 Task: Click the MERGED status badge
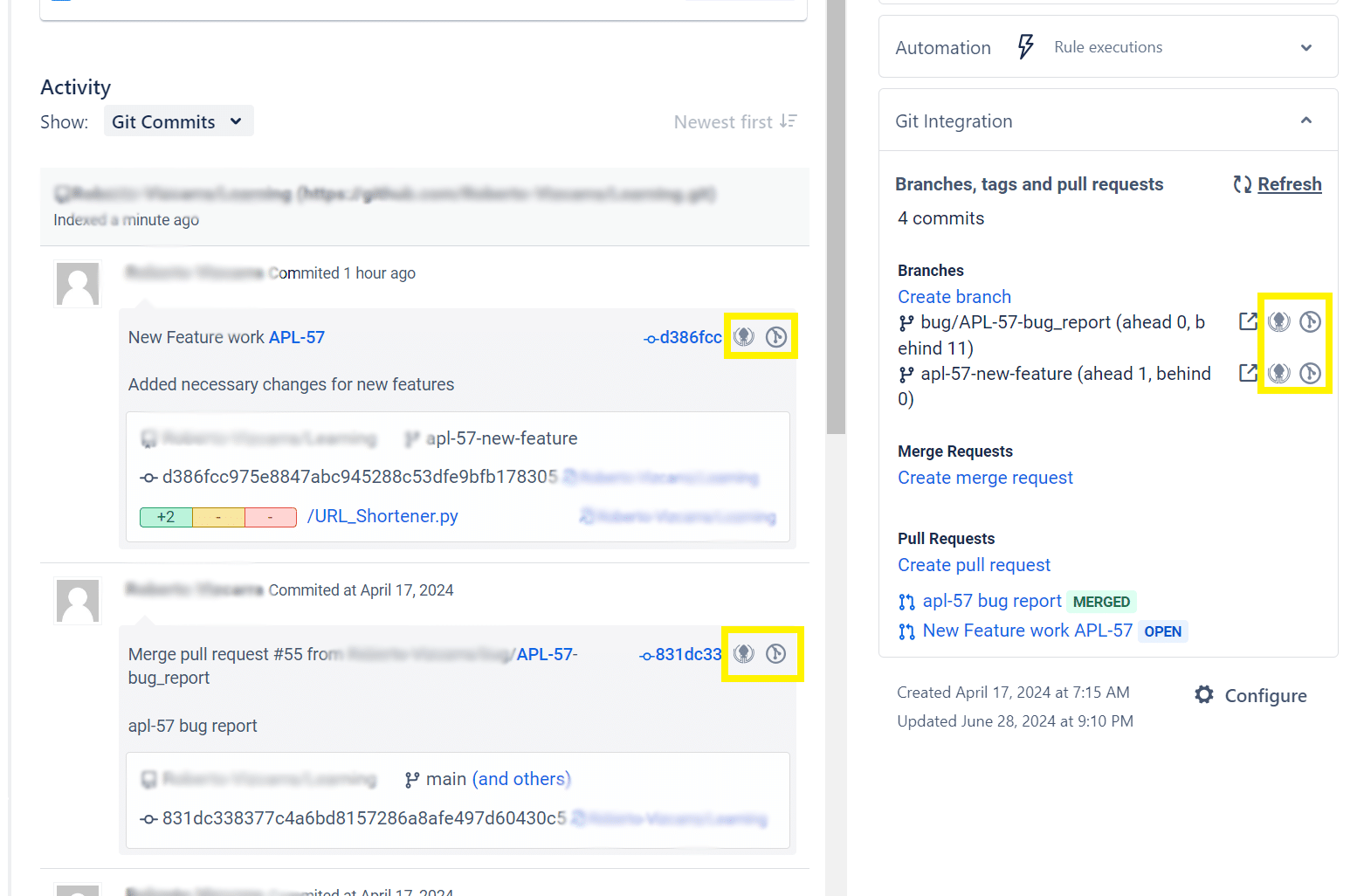(x=1101, y=602)
